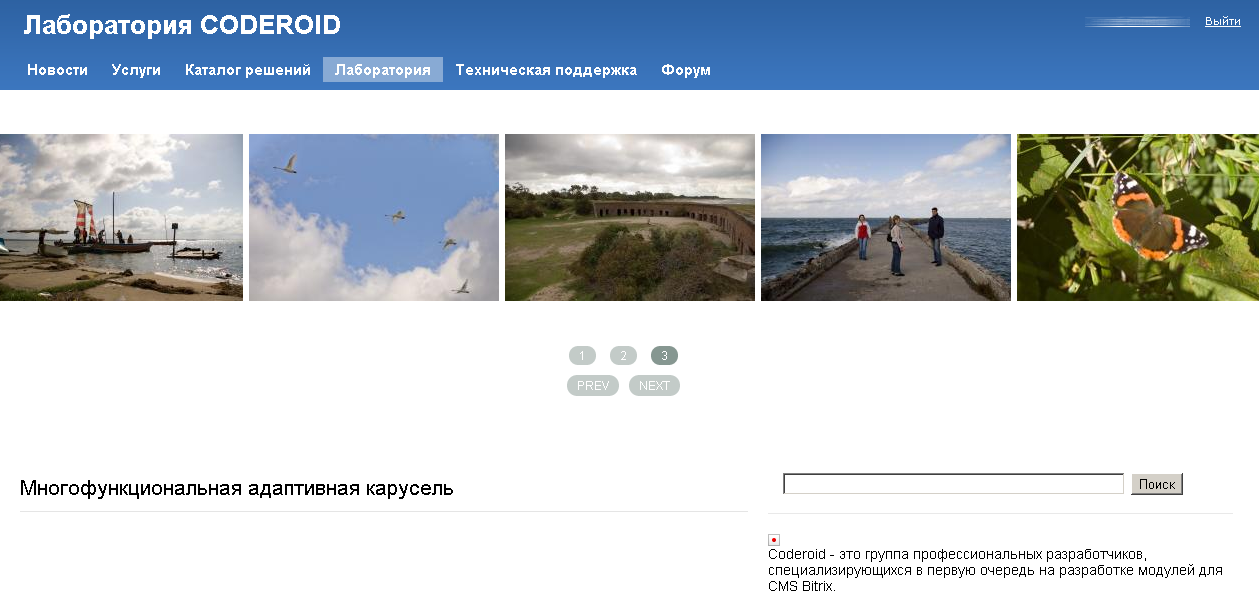Viewport: 1259px width, 594px height.
Task: Select the old brick fort photo
Action: 629,217
